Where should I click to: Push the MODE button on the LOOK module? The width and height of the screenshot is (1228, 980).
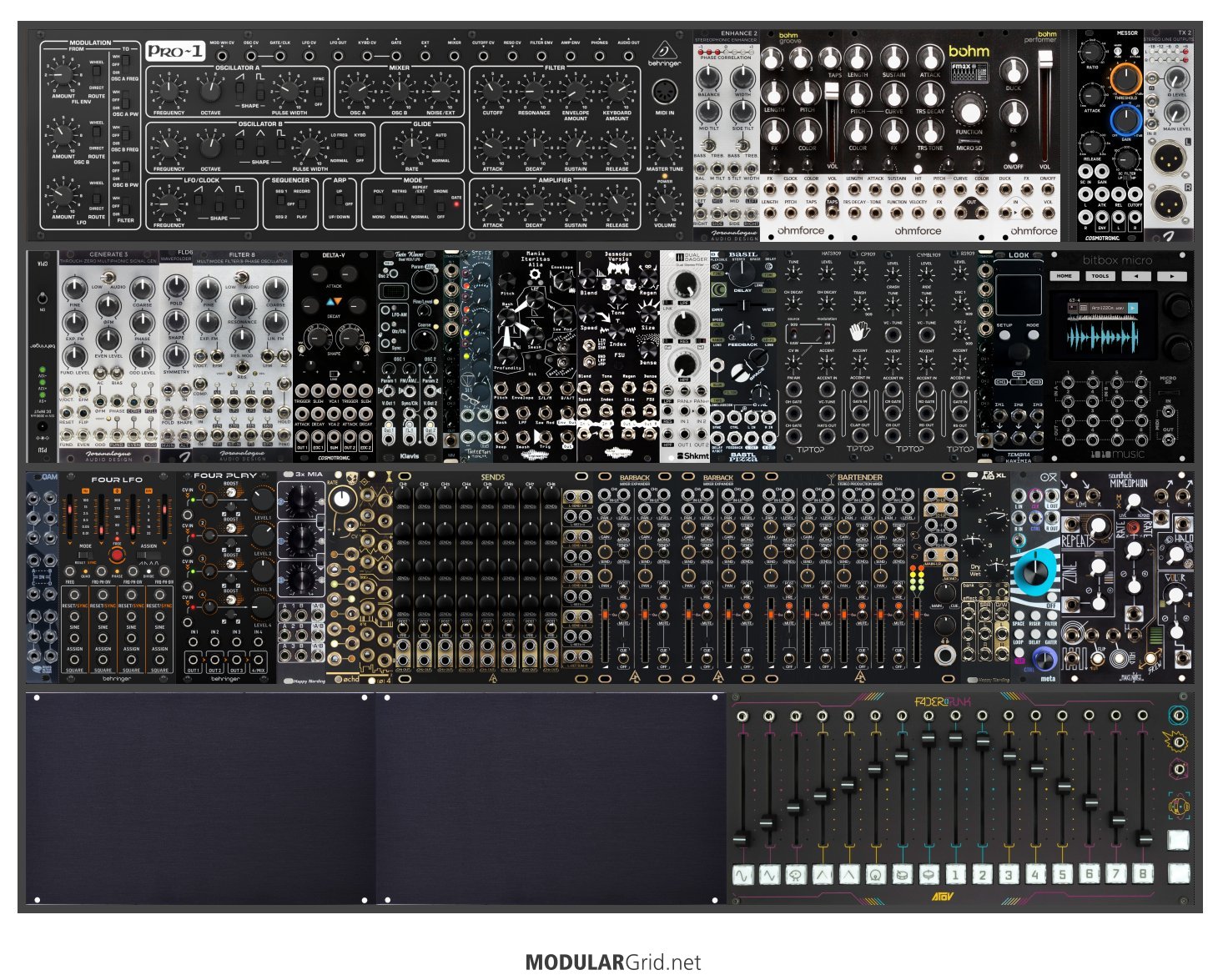click(1033, 335)
